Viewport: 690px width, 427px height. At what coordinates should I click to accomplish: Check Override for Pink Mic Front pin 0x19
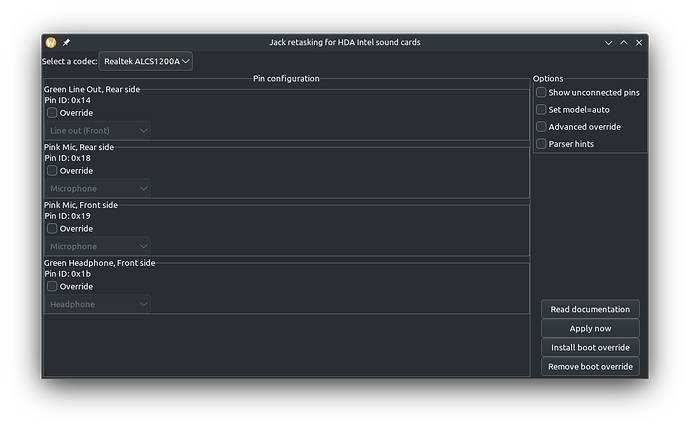pos(53,229)
